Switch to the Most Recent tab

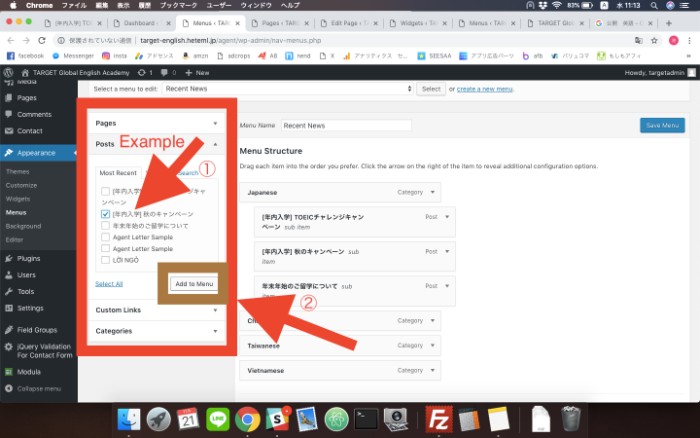point(119,173)
